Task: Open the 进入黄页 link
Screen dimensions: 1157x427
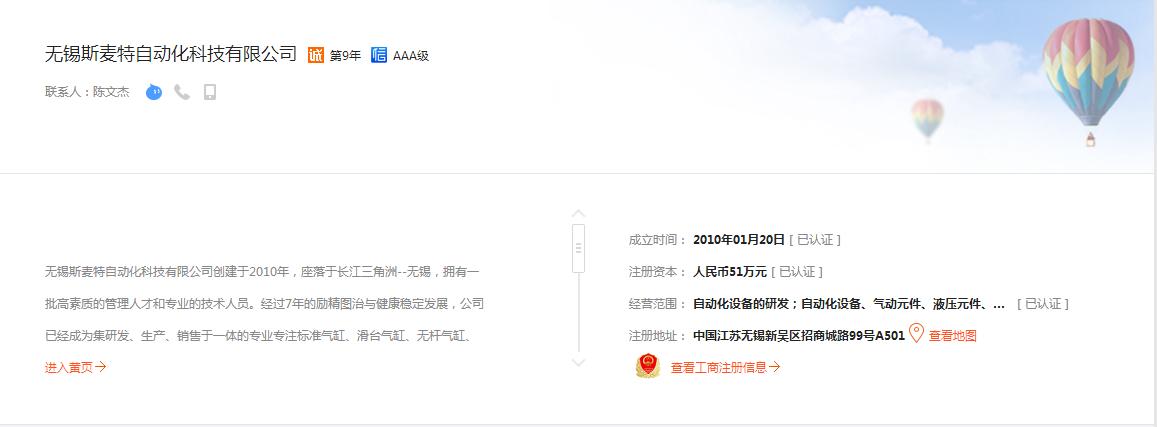Action: pos(75,367)
